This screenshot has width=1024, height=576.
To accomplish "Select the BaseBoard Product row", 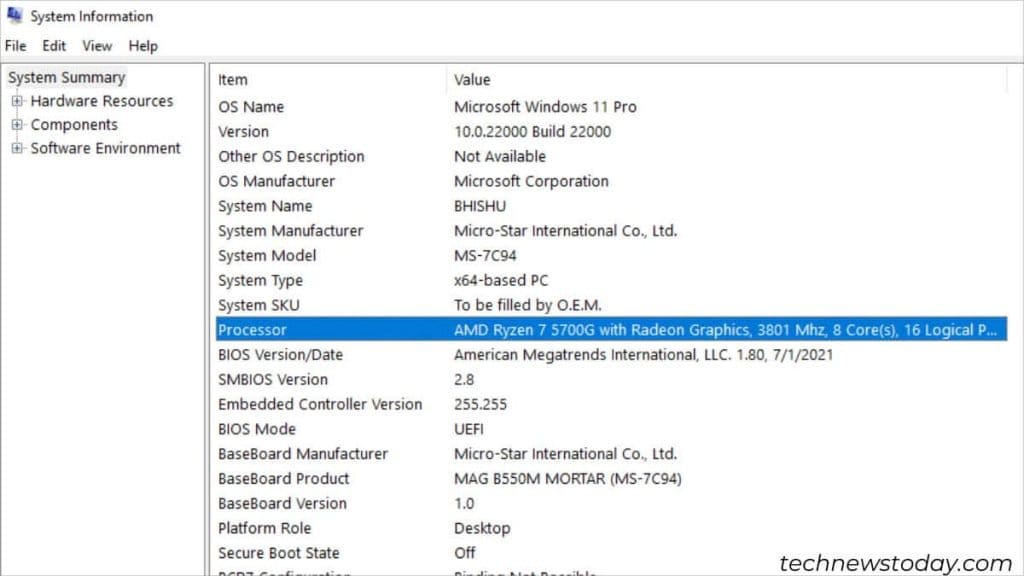I will pyautogui.click(x=400, y=478).
